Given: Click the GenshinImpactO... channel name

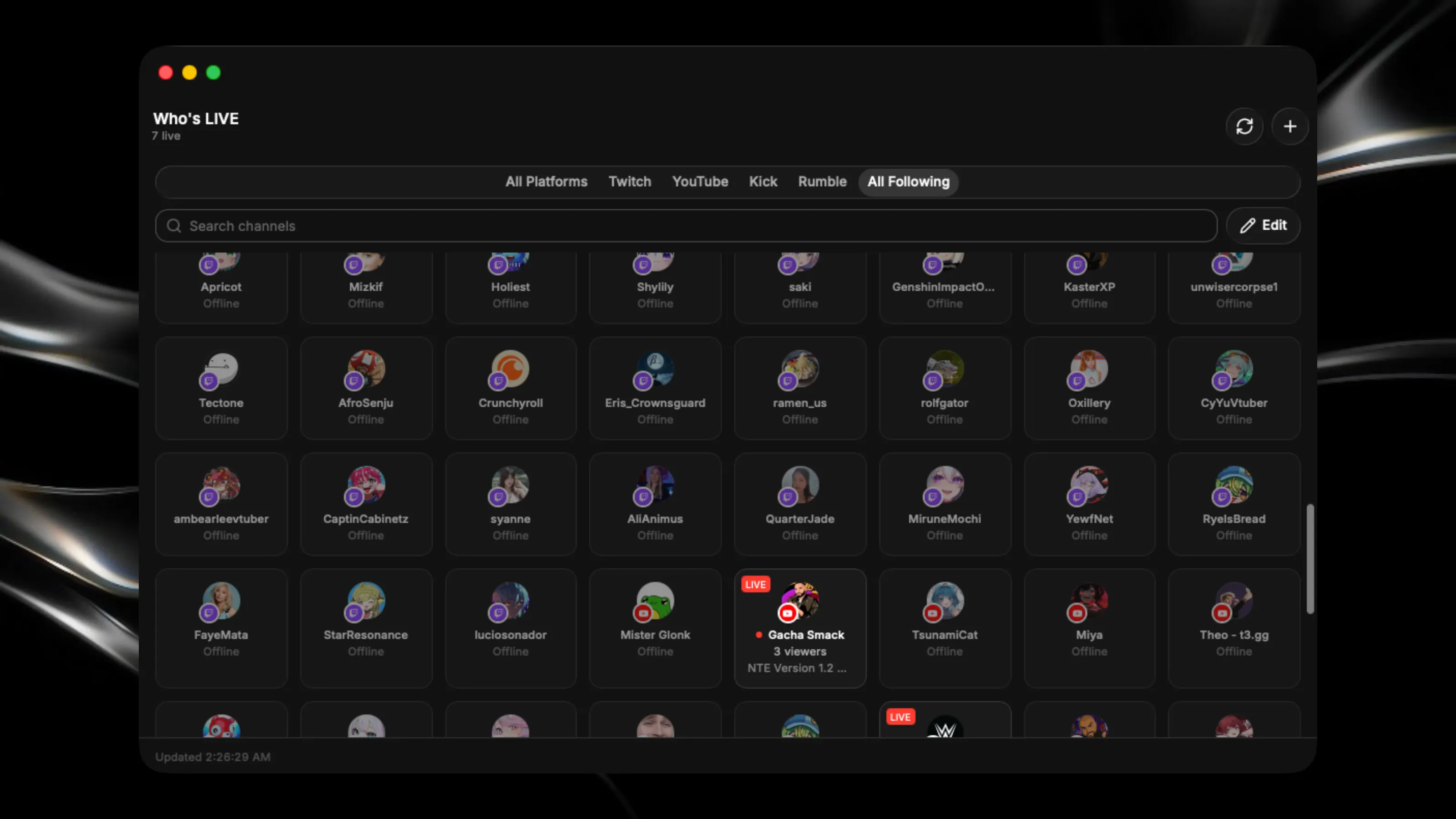Looking at the screenshot, I should point(943,287).
